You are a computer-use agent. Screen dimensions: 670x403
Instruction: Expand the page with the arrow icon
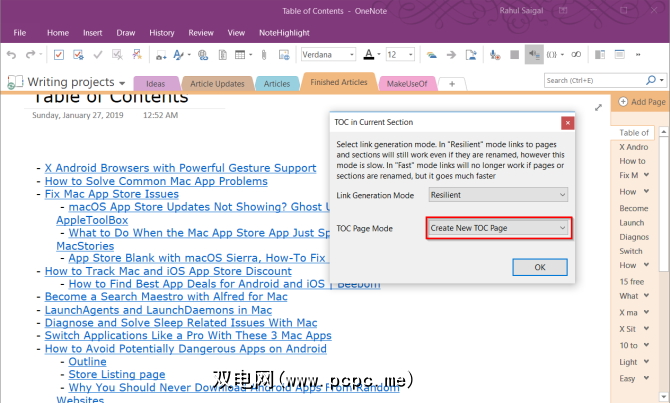(599, 105)
